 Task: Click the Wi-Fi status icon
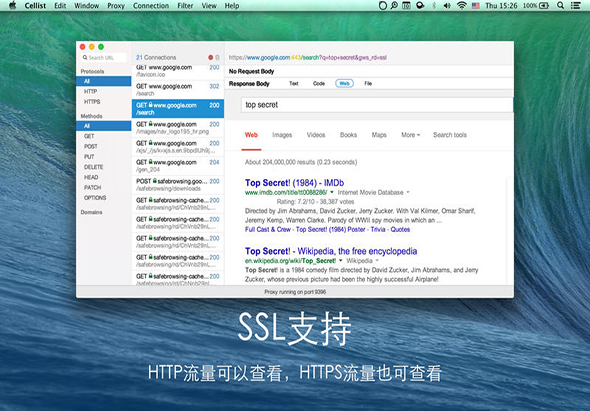coord(461,6)
